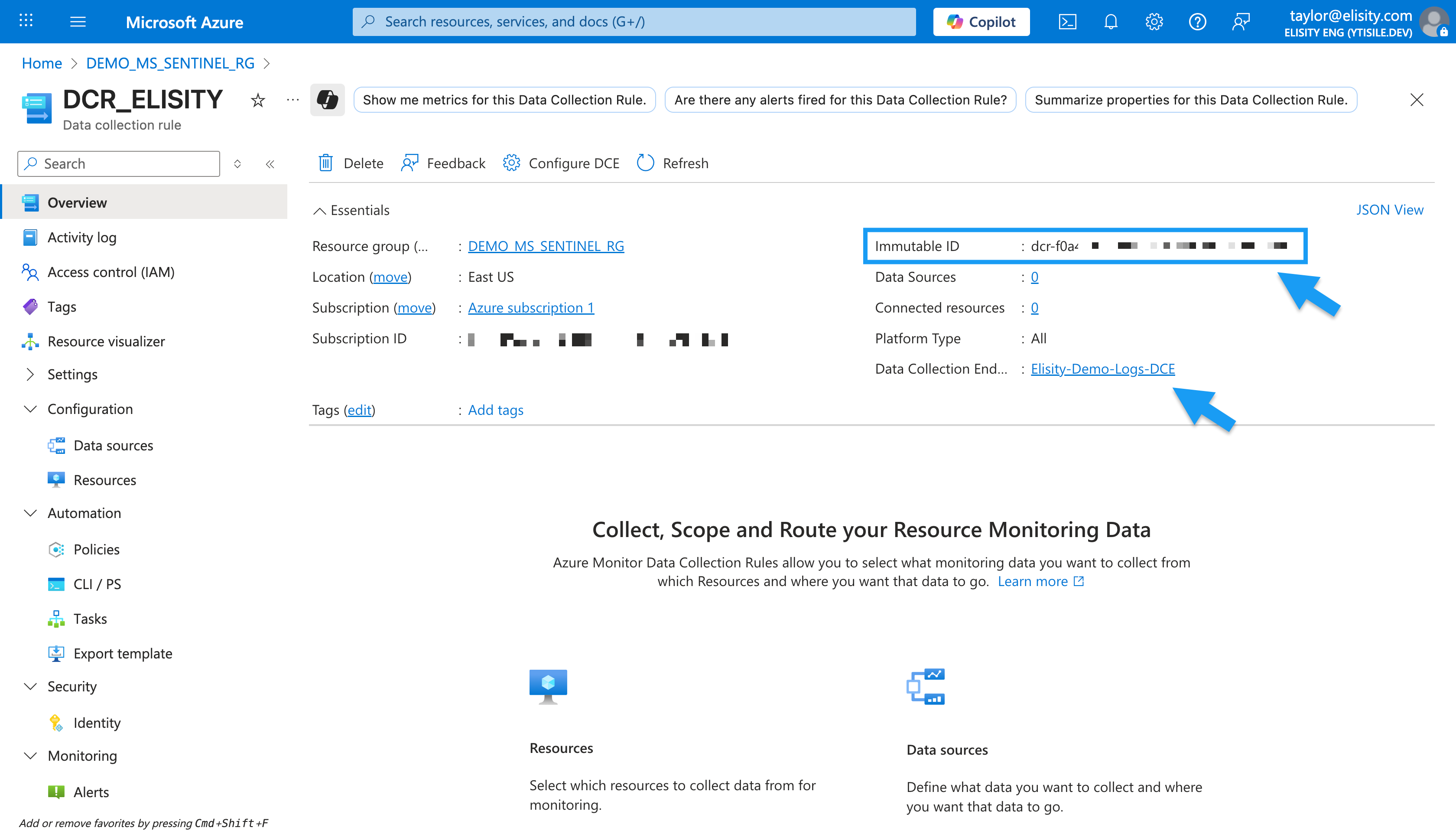This screenshot has height=834, width=1456.
Task: Open the Elisity-Demo-Logs-DCE link
Action: (1102, 369)
